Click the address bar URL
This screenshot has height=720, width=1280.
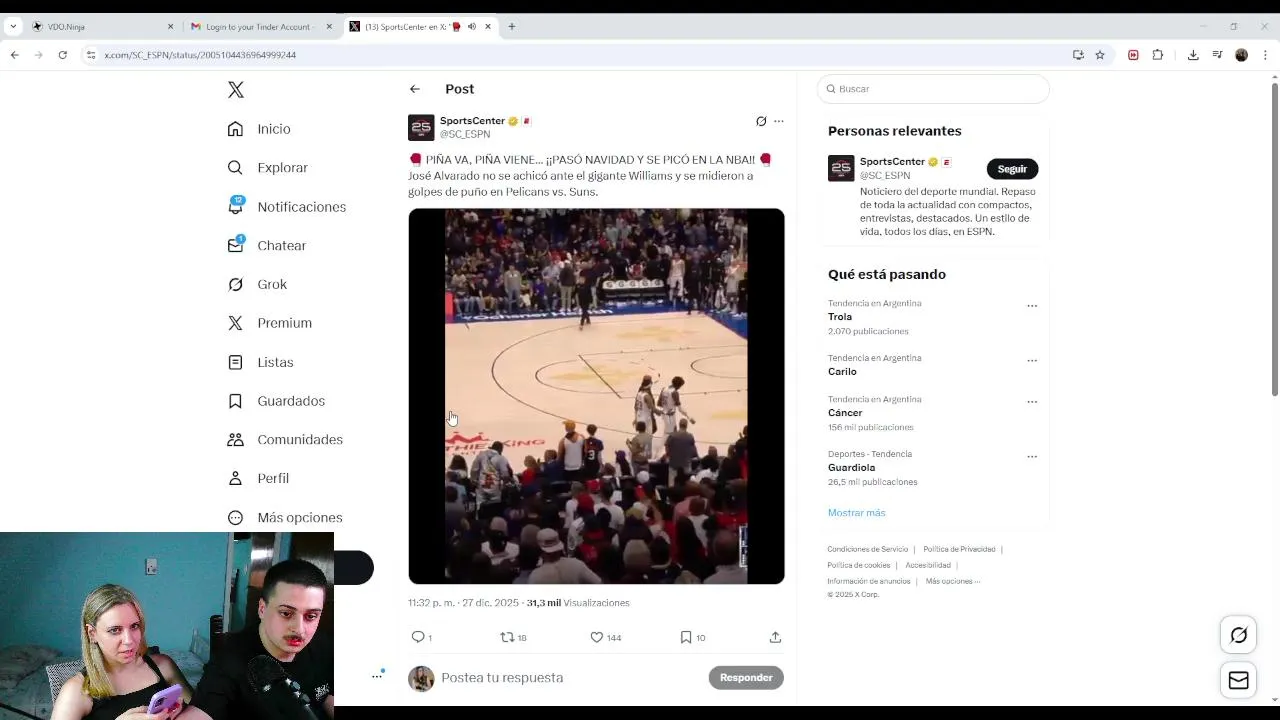tap(200, 55)
